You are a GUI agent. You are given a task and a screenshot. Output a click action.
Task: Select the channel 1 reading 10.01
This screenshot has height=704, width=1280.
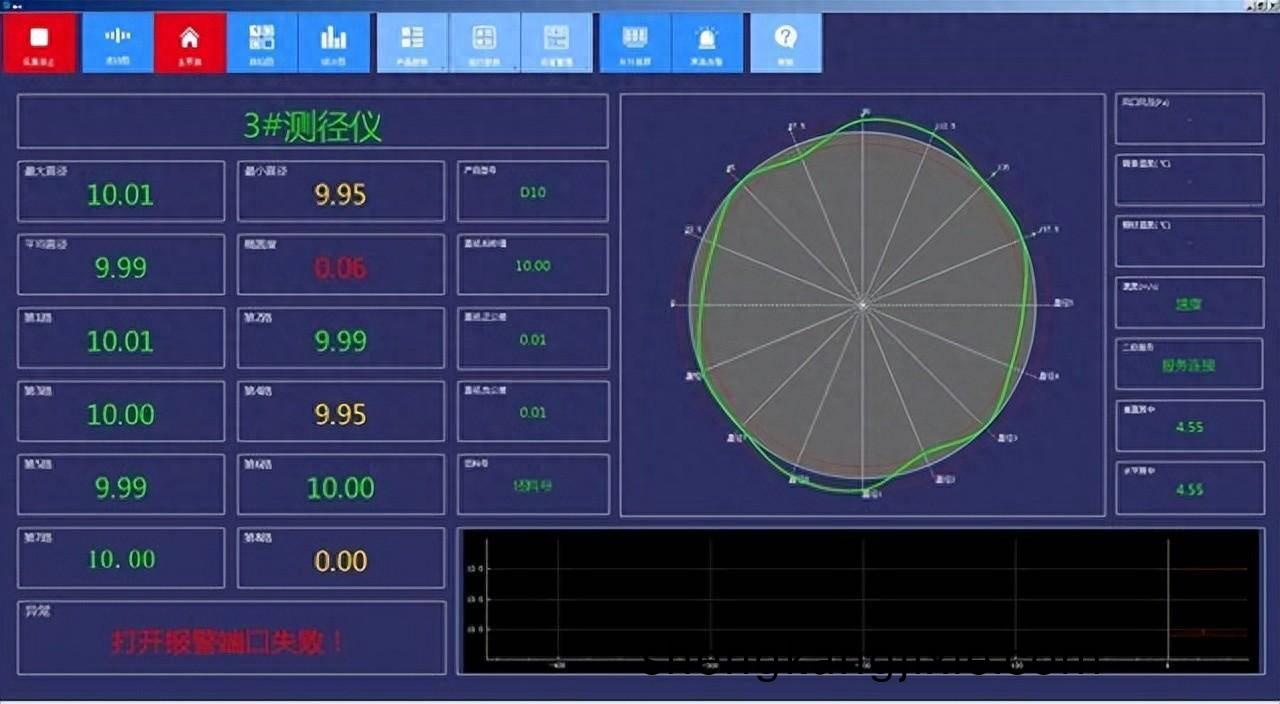120,341
